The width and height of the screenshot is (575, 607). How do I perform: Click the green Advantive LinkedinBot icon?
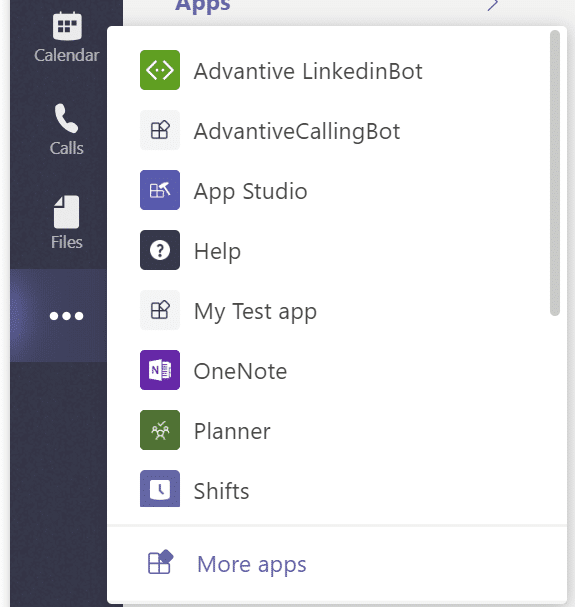pyautogui.click(x=160, y=70)
